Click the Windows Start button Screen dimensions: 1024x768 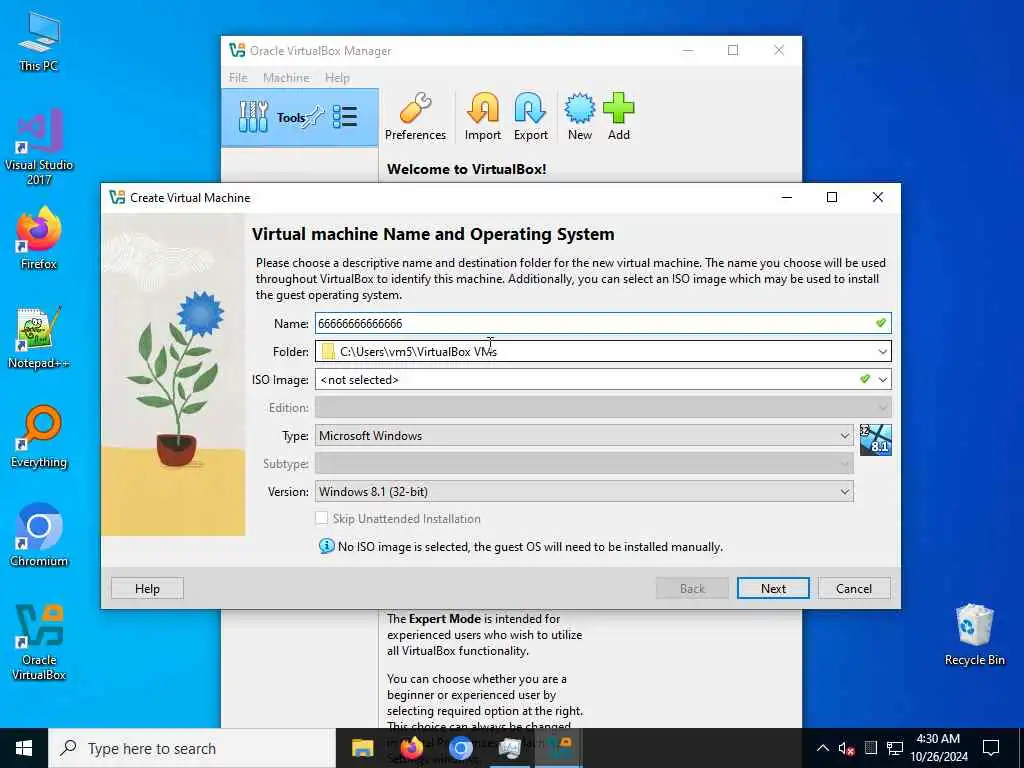[x=24, y=748]
